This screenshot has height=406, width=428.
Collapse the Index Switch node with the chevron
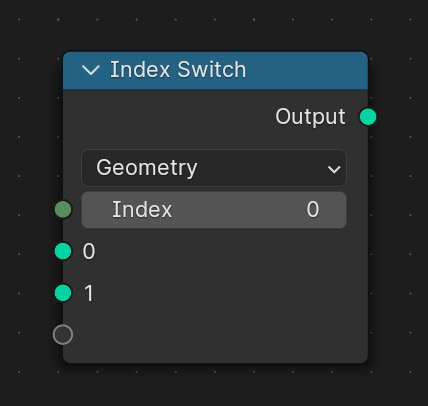(91, 70)
